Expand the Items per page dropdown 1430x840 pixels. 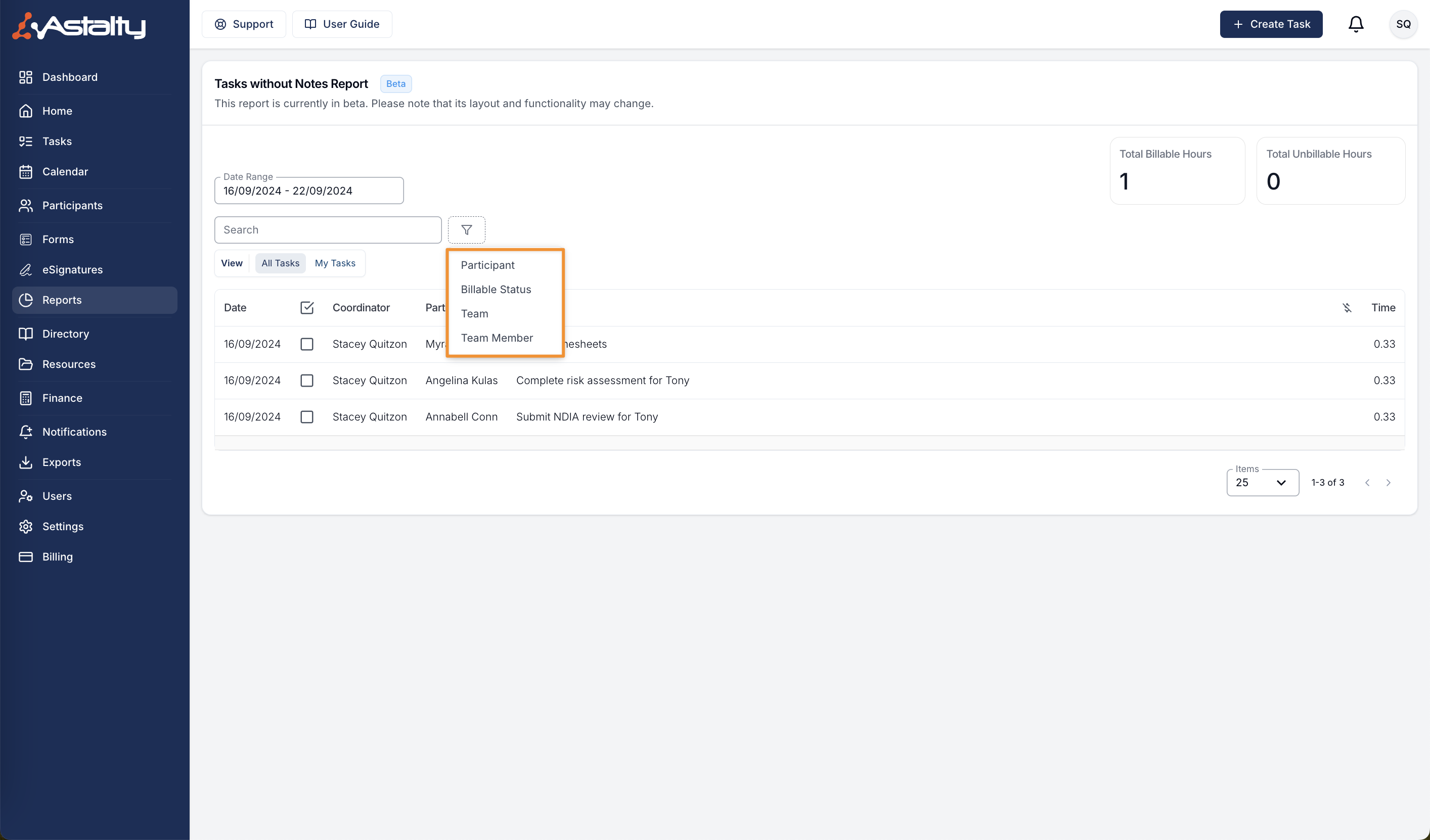coord(1262,483)
